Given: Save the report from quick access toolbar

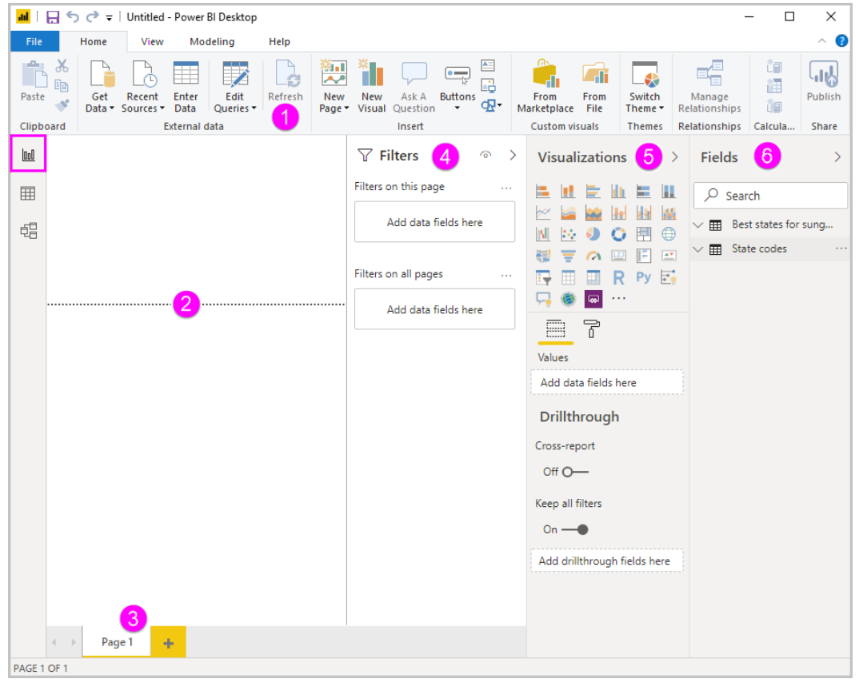Looking at the screenshot, I should coord(53,17).
